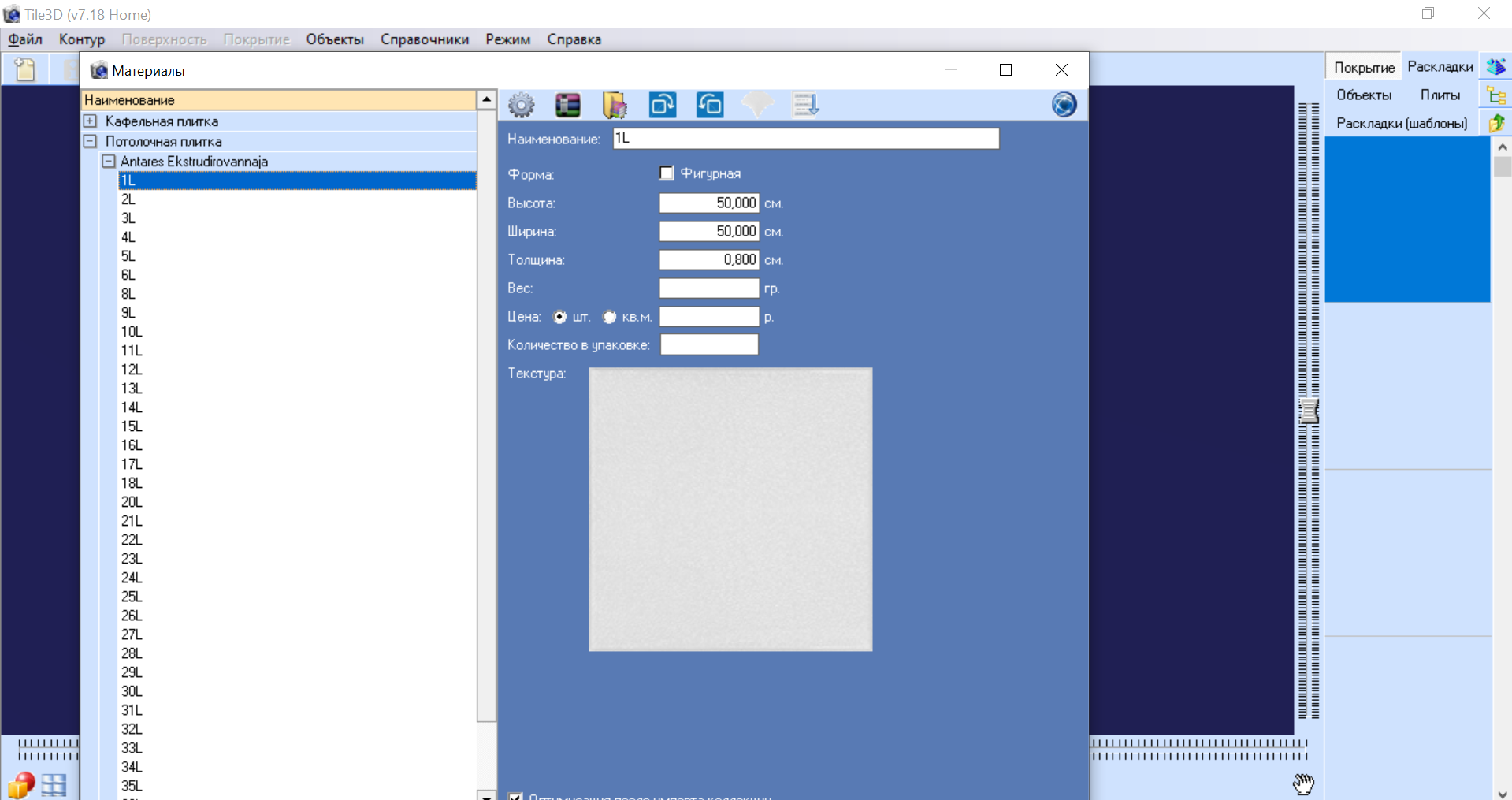The height and width of the screenshot is (800, 1512).
Task: Click the vertical ruler slider handle
Action: (x=1309, y=411)
